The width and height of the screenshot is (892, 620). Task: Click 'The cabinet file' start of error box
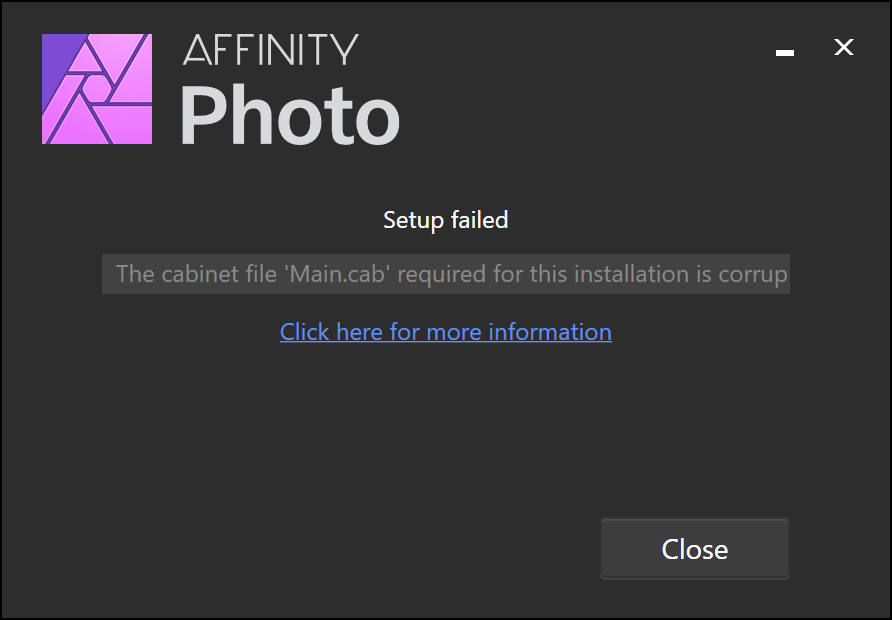point(196,274)
